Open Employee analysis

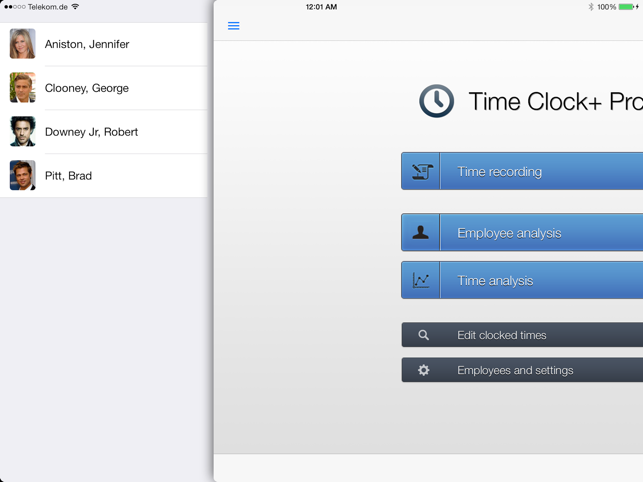(522, 232)
